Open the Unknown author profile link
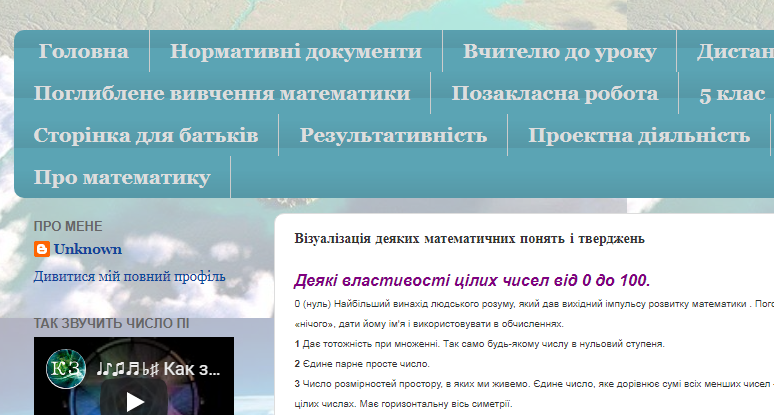This screenshot has height=415, width=774. tap(88, 249)
